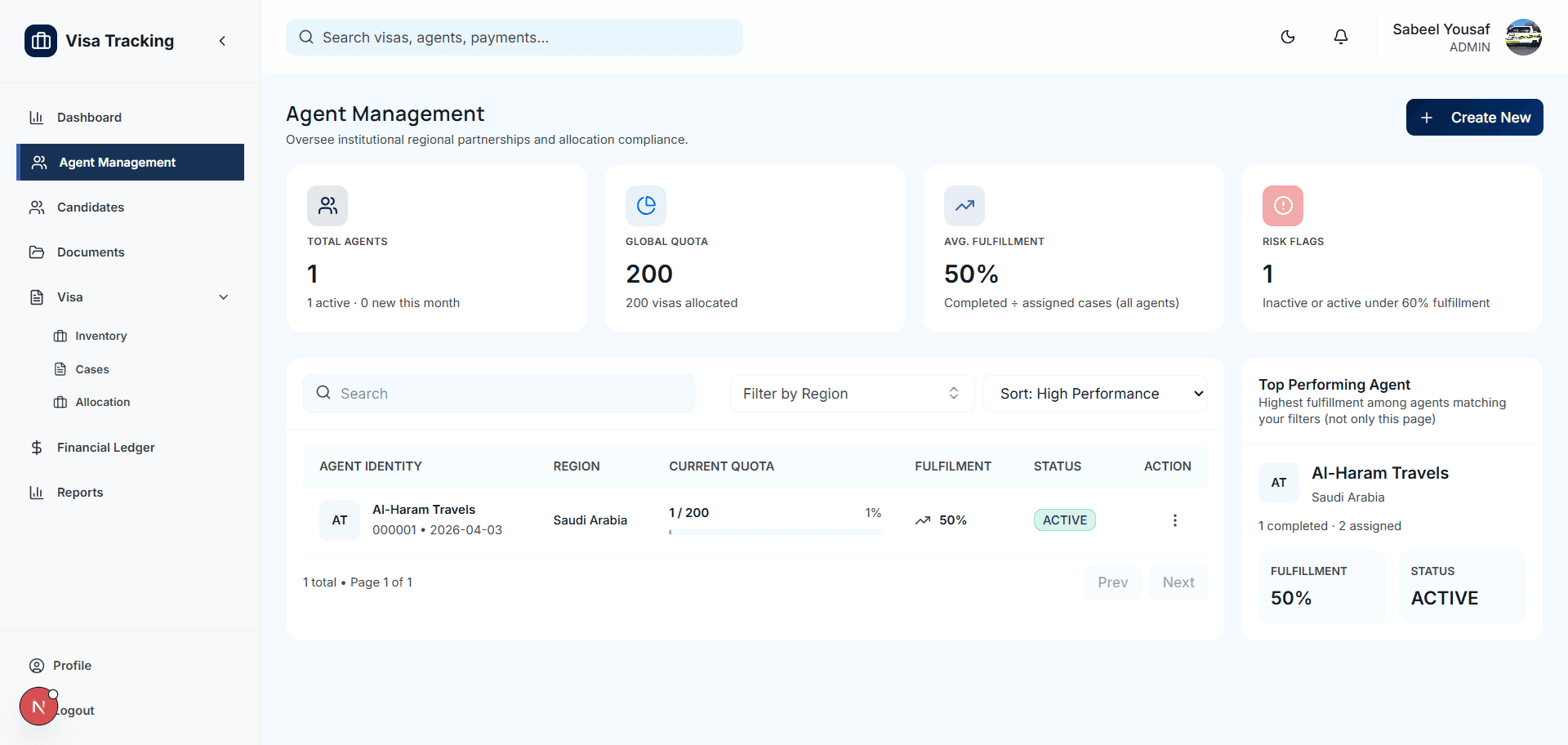This screenshot has width=1568, height=745.
Task: Focus the agent table Search field
Action: tap(499, 394)
